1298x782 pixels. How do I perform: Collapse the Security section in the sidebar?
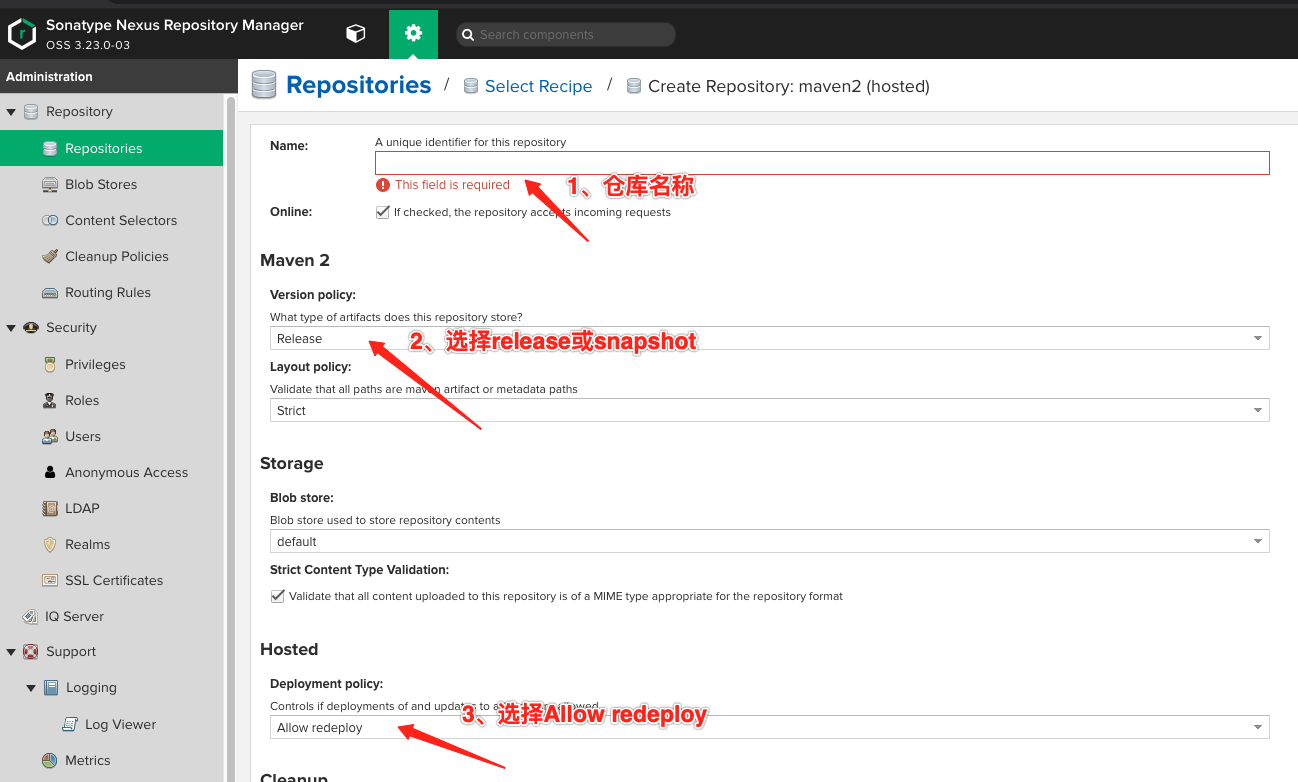coord(10,327)
